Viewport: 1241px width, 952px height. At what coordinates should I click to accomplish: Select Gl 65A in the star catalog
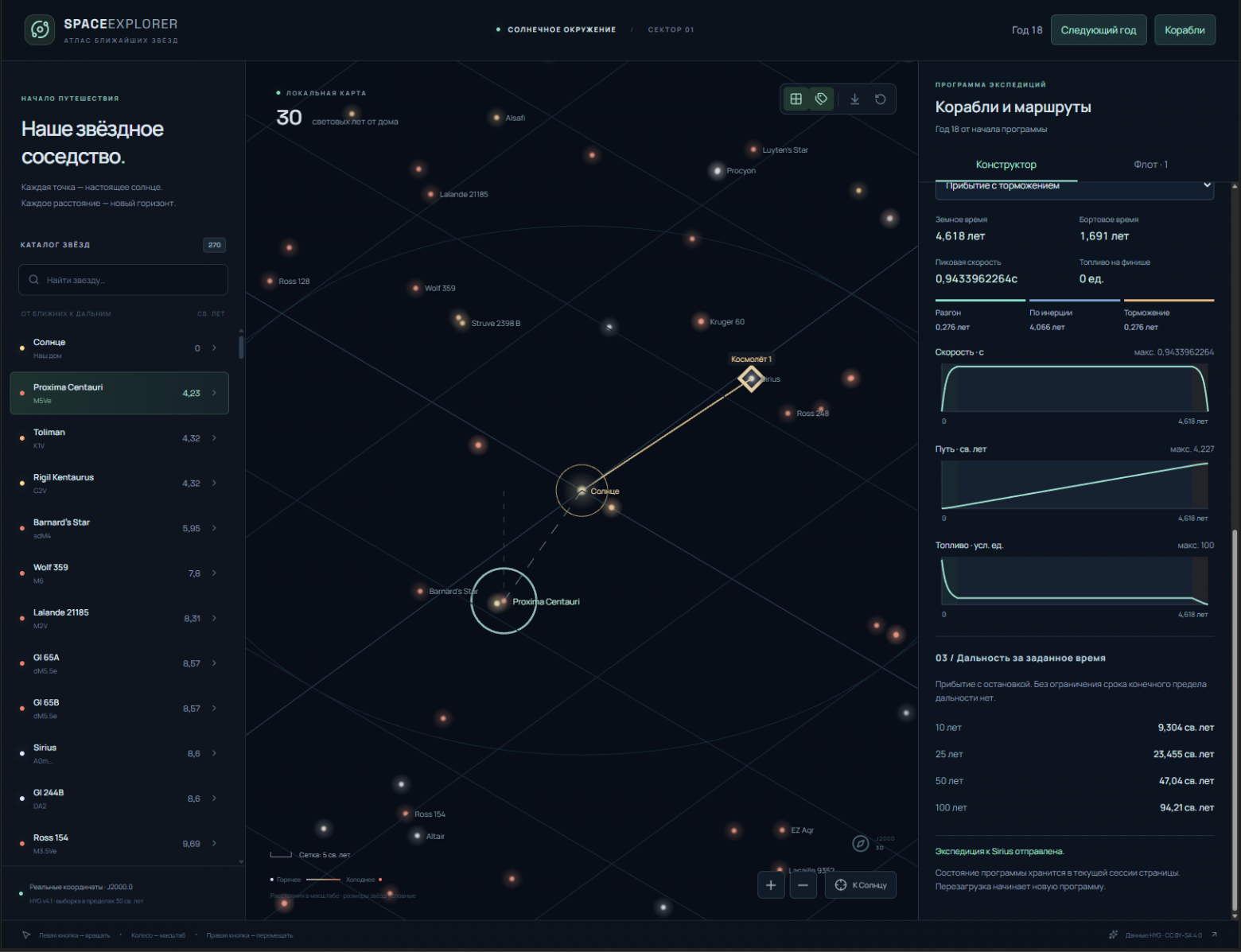(x=119, y=663)
